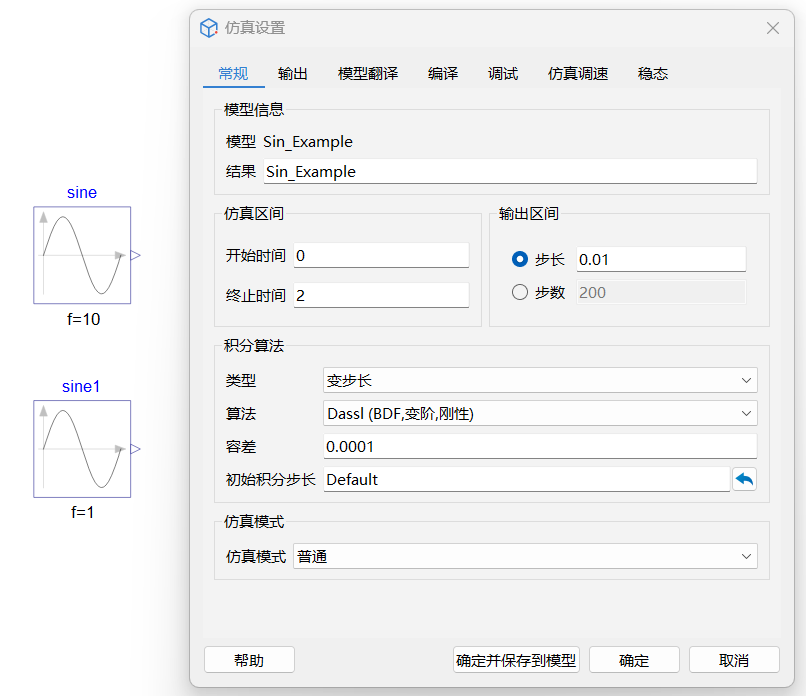Click the 帮助 button

point(249,660)
